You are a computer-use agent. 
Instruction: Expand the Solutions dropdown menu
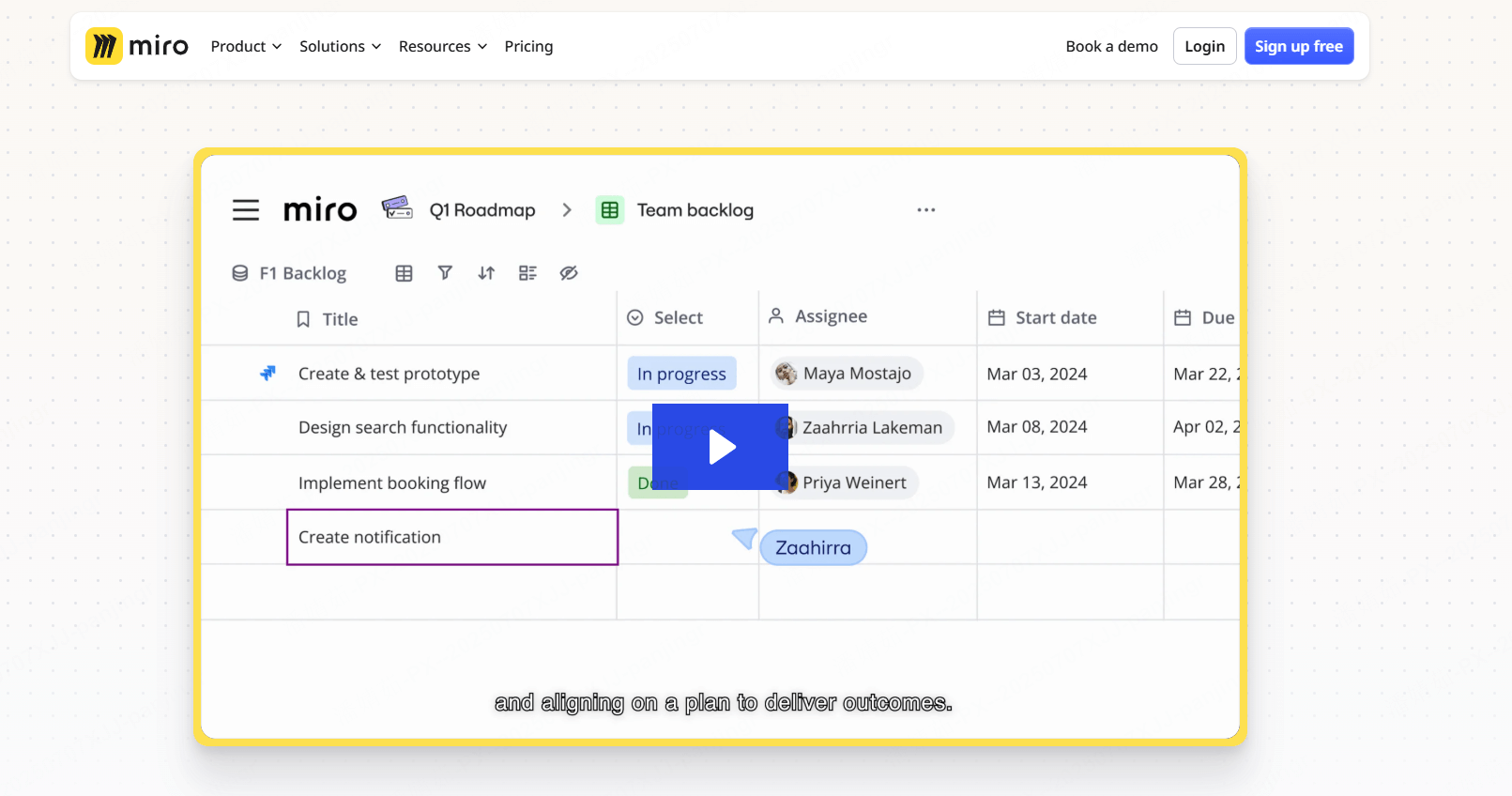[x=340, y=46]
